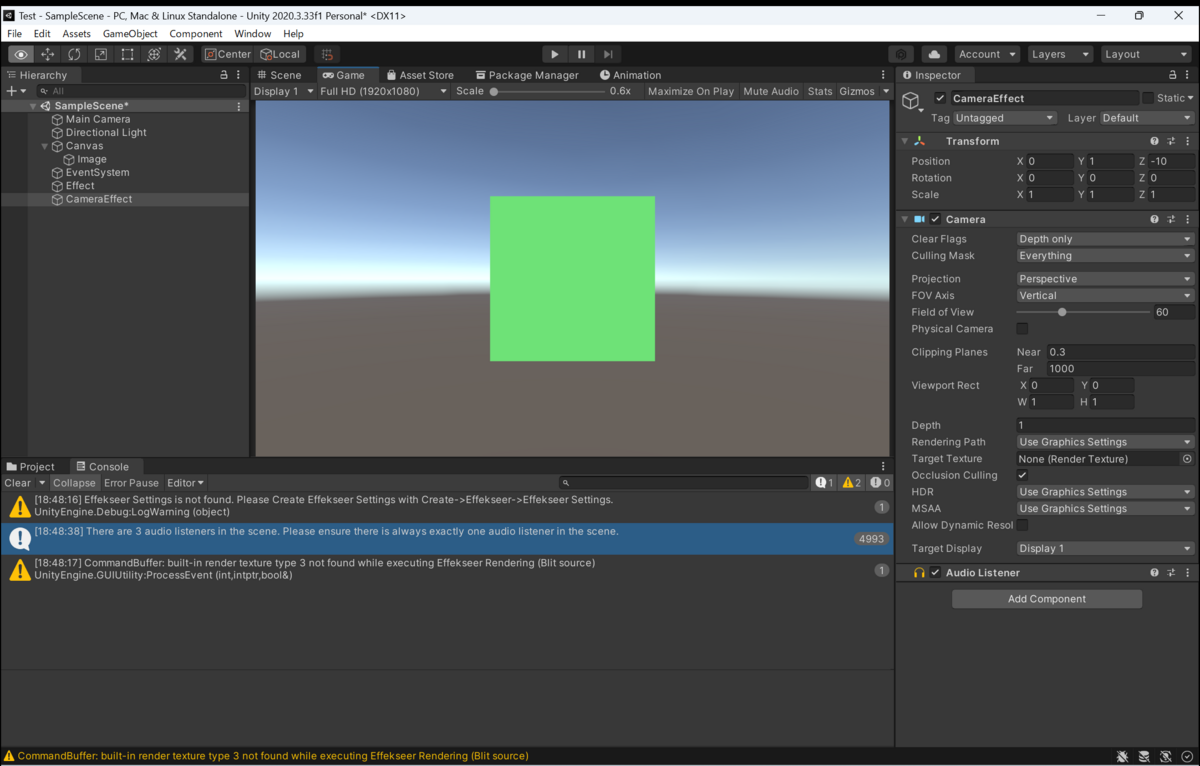
Task: Open the Inspector panel options menu
Action: (x=1188, y=75)
